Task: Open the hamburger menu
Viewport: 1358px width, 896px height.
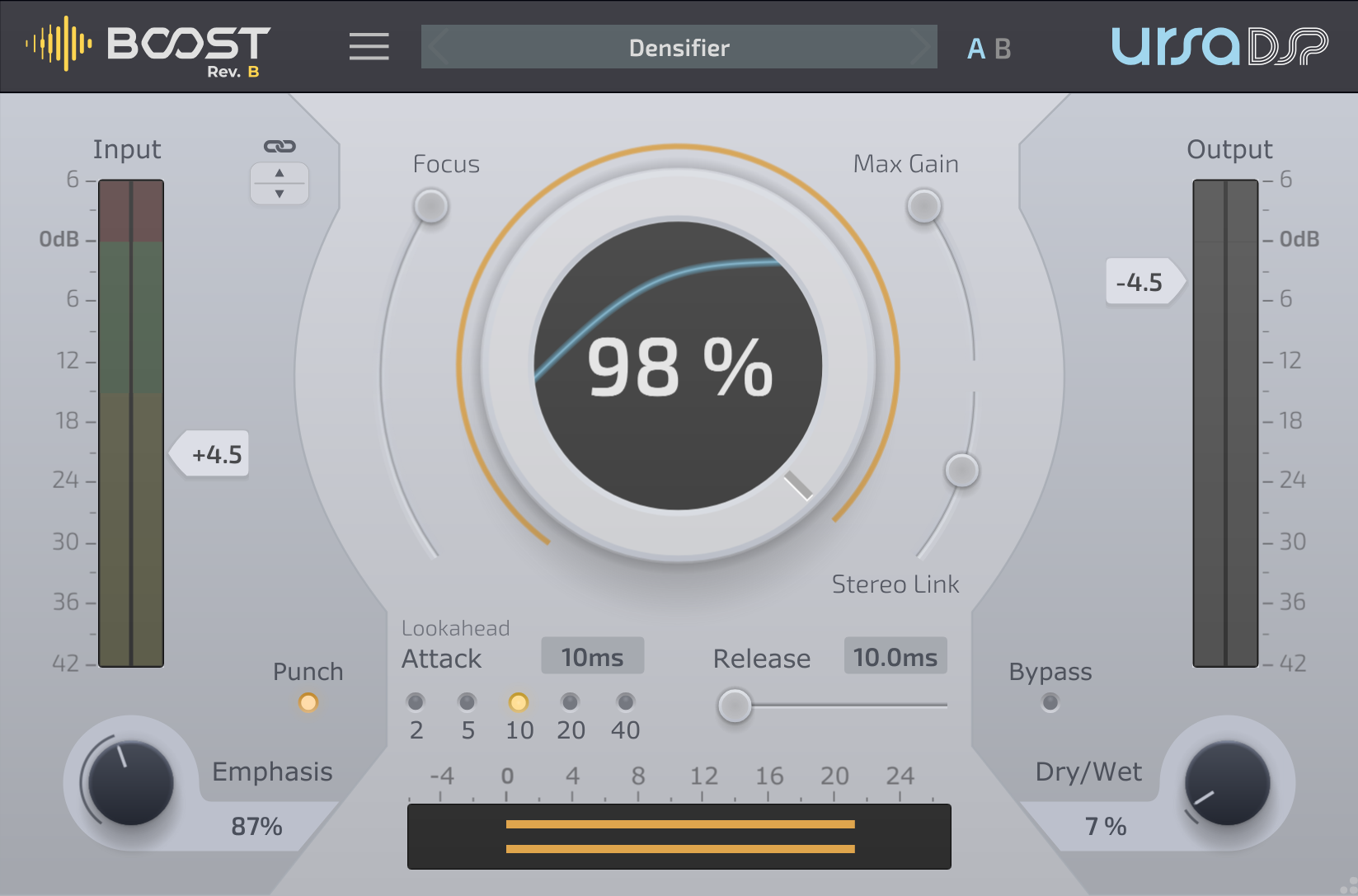Action: (x=369, y=46)
